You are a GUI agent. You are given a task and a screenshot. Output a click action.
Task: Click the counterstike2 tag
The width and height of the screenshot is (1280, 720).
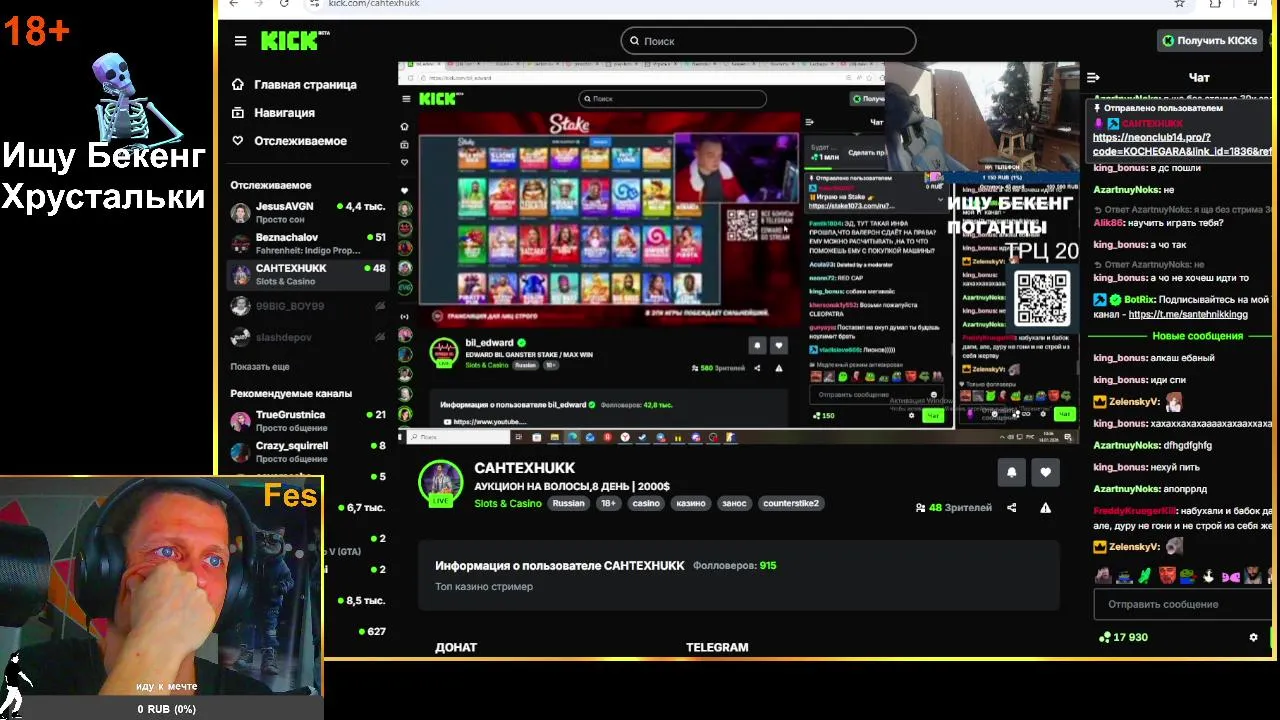coord(791,503)
